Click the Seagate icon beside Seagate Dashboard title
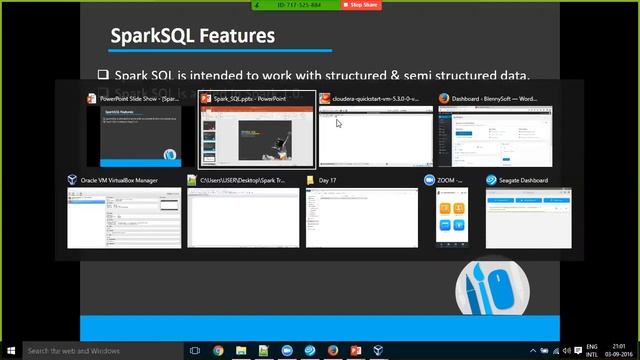This screenshot has width=640, height=360. (x=491, y=180)
